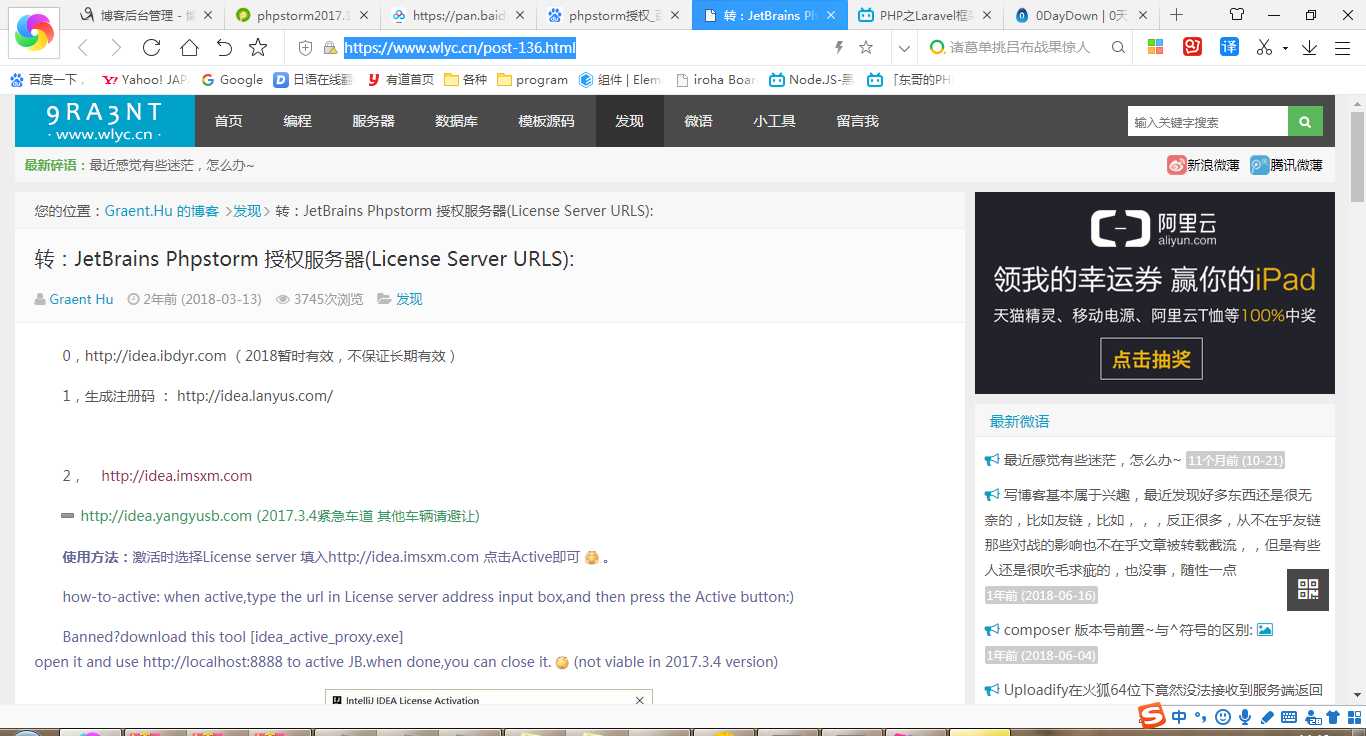Open the downloads arrow icon
Viewport: 1366px width, 736px height.
pyautogui.click(x=1309, y=48)
